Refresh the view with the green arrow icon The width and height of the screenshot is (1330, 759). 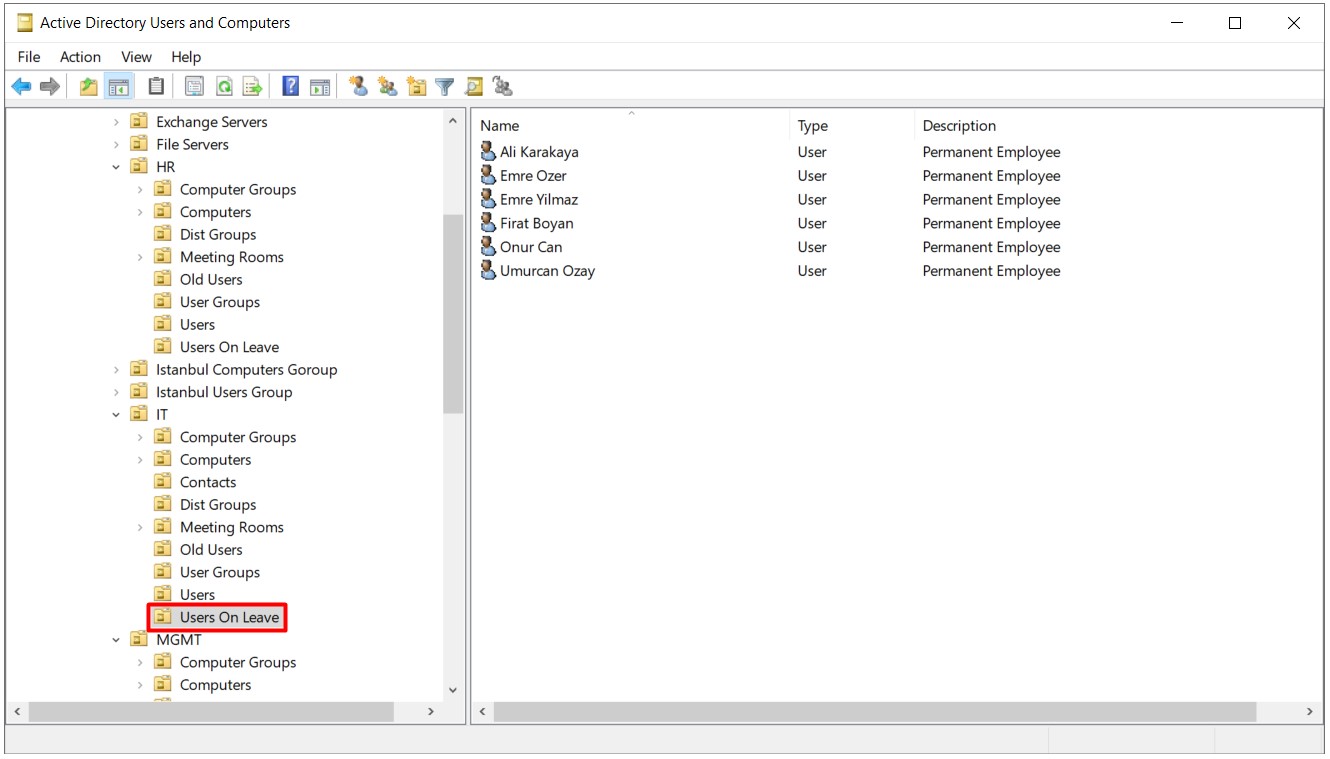(224, 87)
